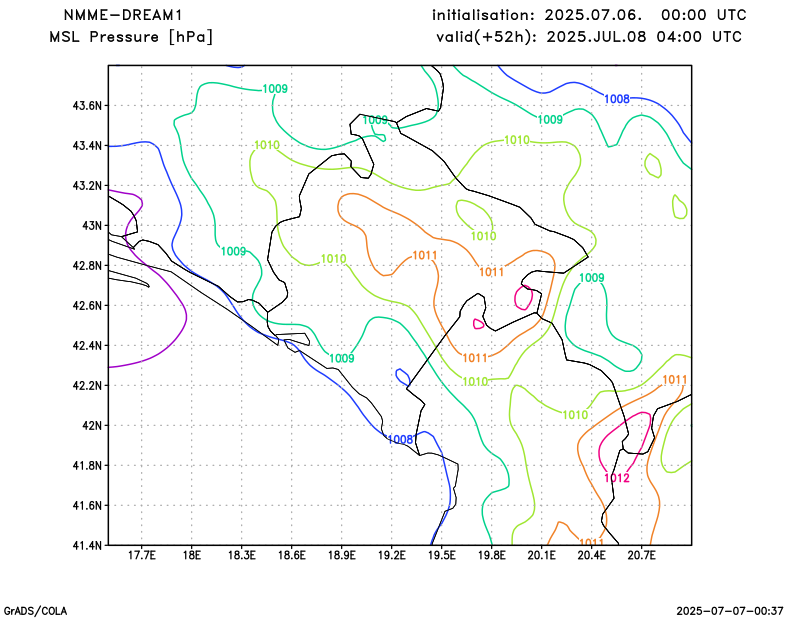Click the blue 1008 label near the top-right corner
Image resolution: width=800 pixels, height=618 pixels.
tap(617, 99)
